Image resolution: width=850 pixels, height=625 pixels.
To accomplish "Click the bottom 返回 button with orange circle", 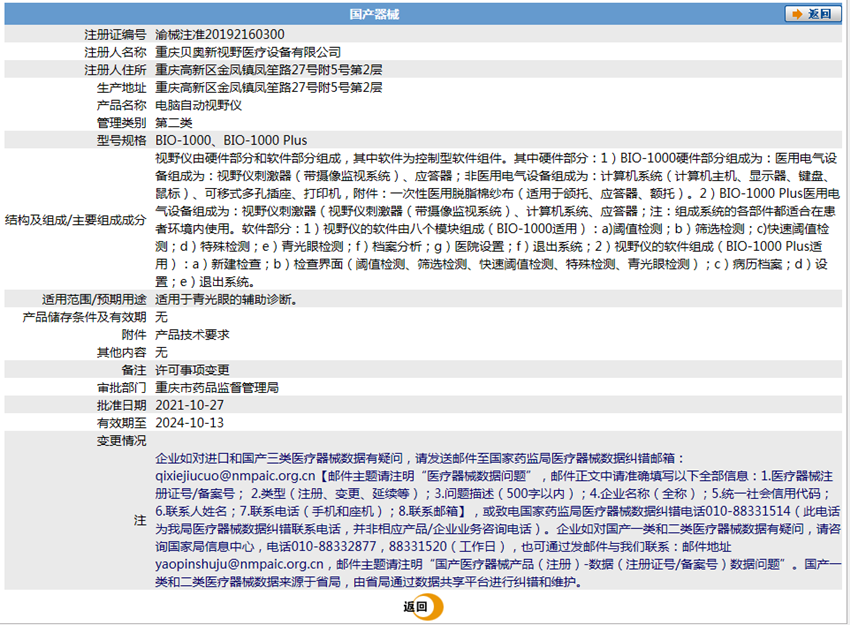I will (x=423, y=607).
